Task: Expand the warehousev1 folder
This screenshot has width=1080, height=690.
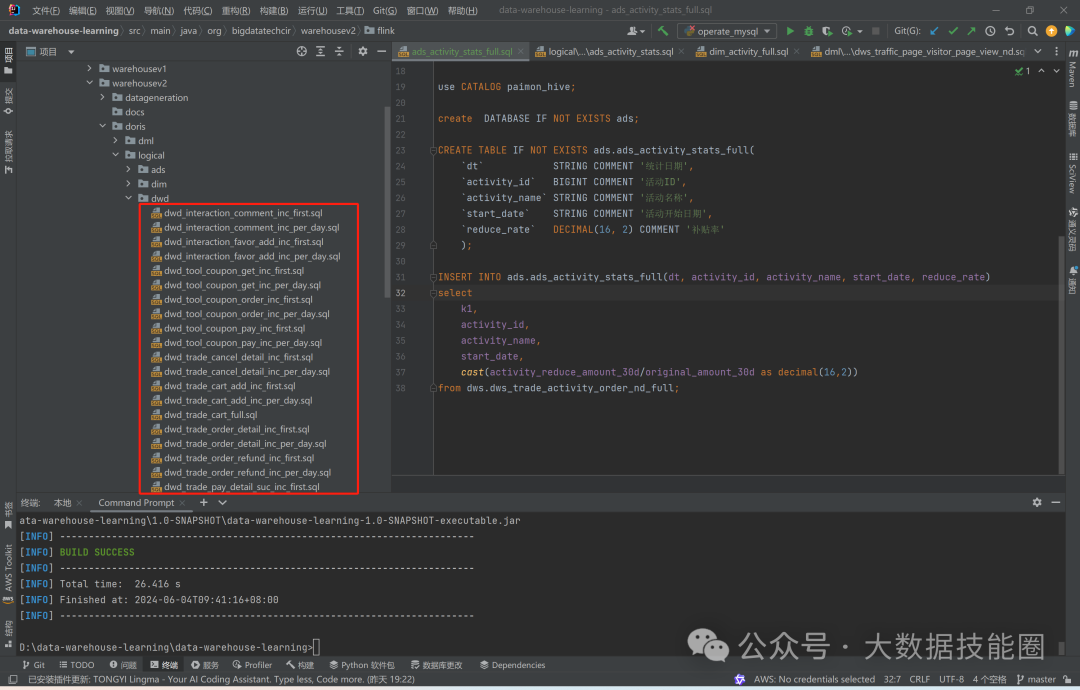Action: (x=89, y=69)
